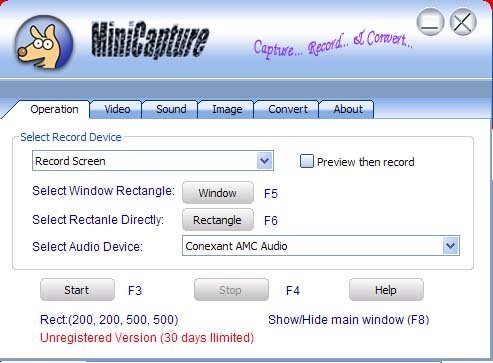This screenshot has height=363, width=493.
Task: Click the Unregistered Version notice
Action: pos(147,338)
